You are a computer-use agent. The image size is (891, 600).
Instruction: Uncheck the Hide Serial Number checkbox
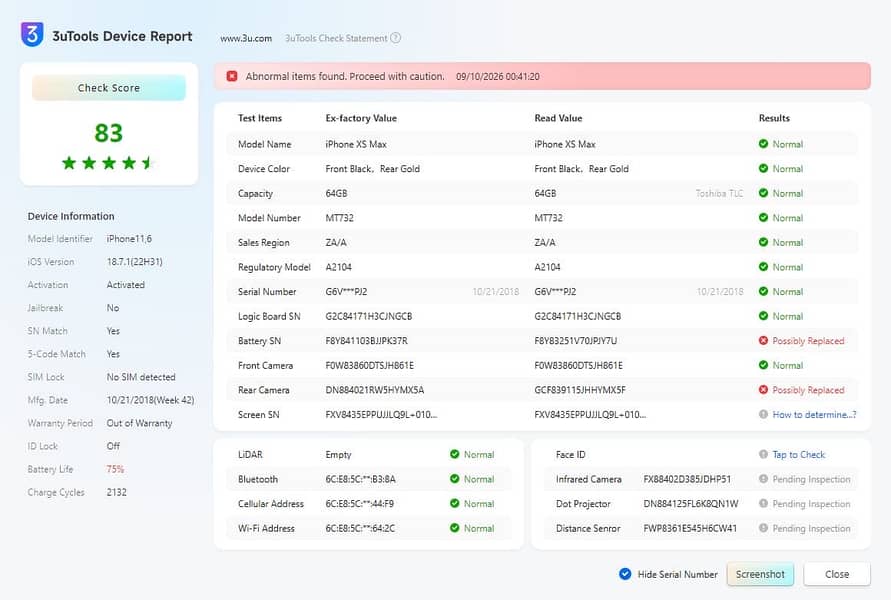pos(624,574)
